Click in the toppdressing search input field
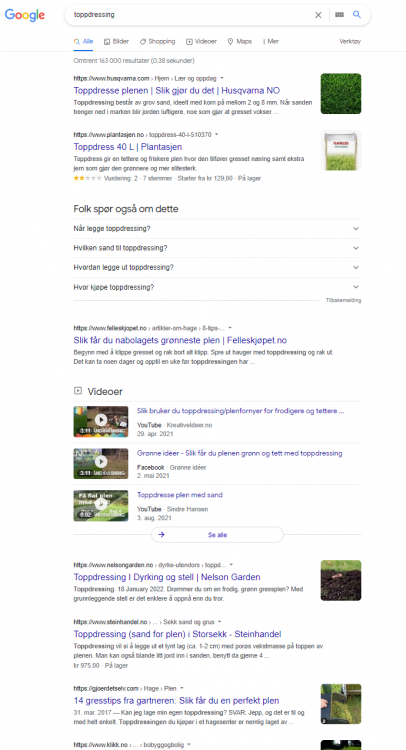This screenshot has width=406, height=750. click(191, 15)
